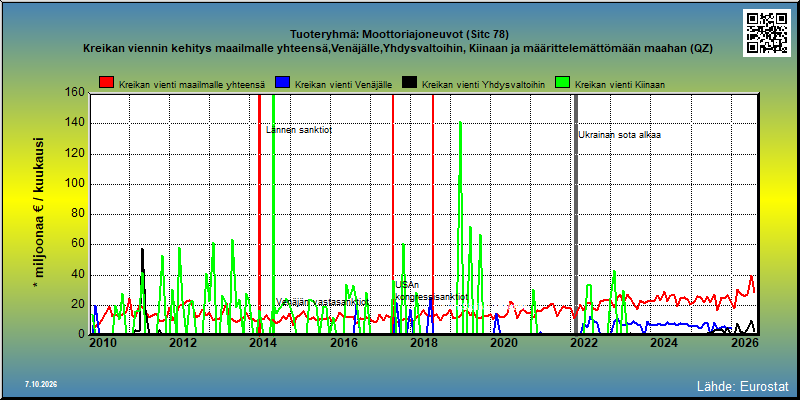Select legend label 'Kreikan vienti Venäjälle'

tap(343, 85)
